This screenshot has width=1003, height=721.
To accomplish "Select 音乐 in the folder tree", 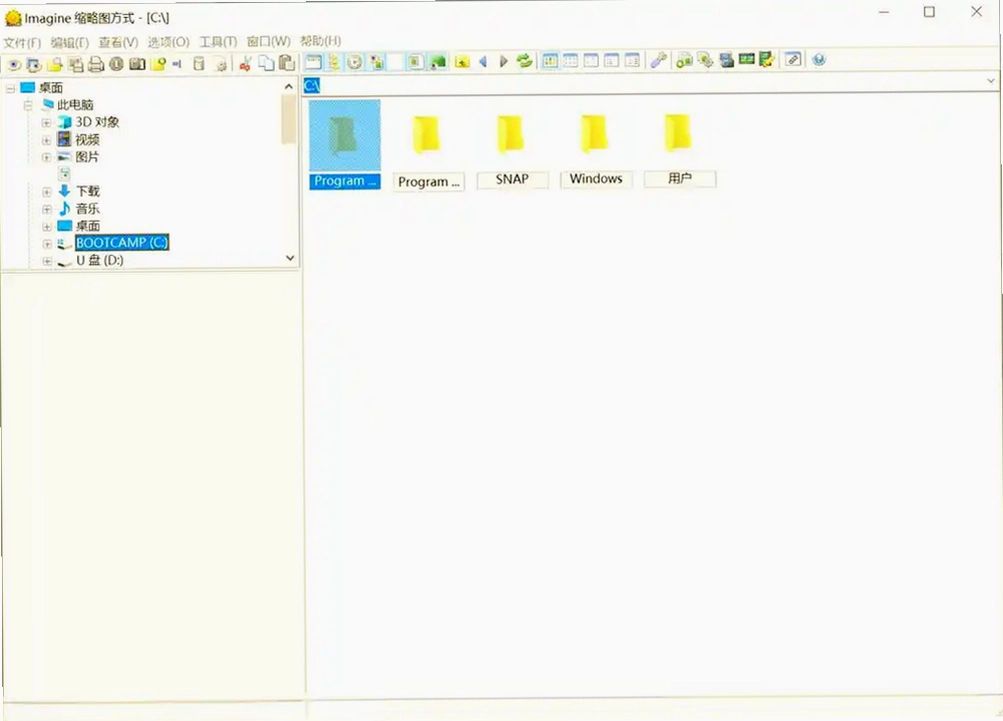I will click(88, 209).
